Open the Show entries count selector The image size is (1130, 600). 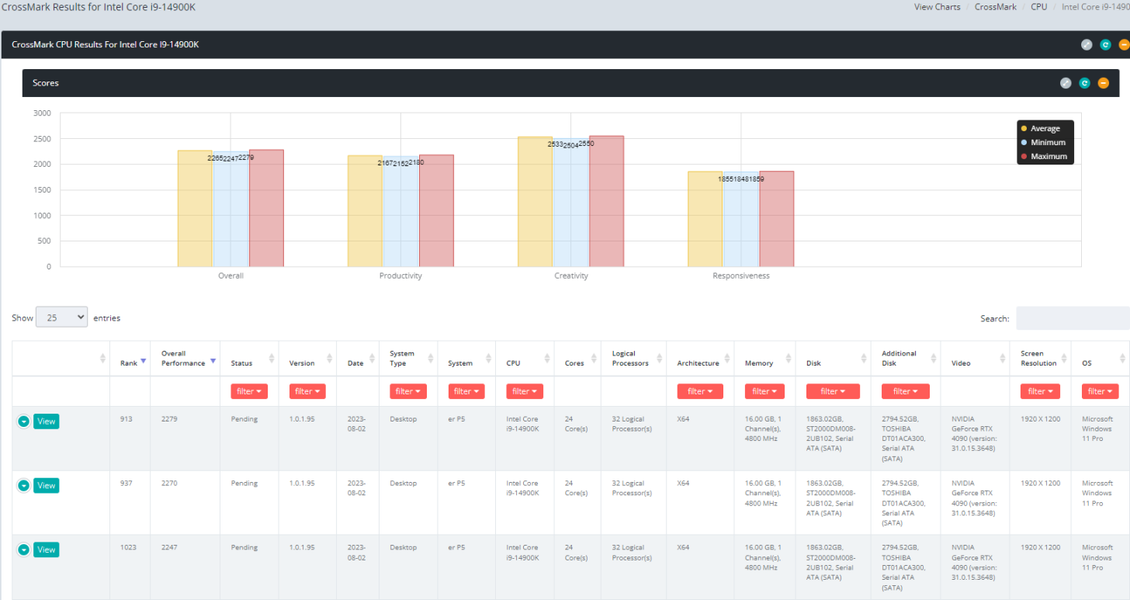click(x=62, y=317)
